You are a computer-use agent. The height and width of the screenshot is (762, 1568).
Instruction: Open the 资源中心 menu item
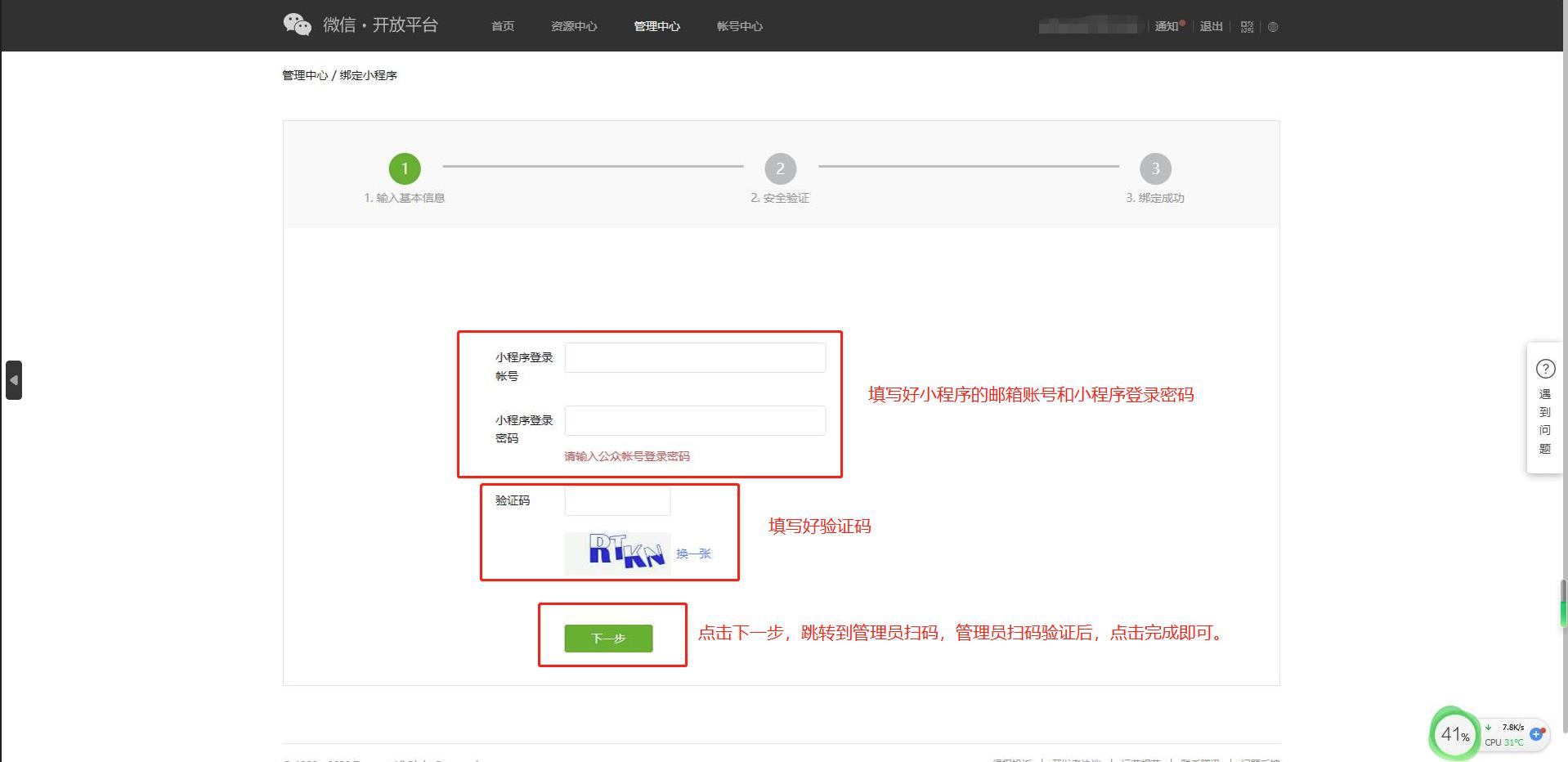(574, 27)
